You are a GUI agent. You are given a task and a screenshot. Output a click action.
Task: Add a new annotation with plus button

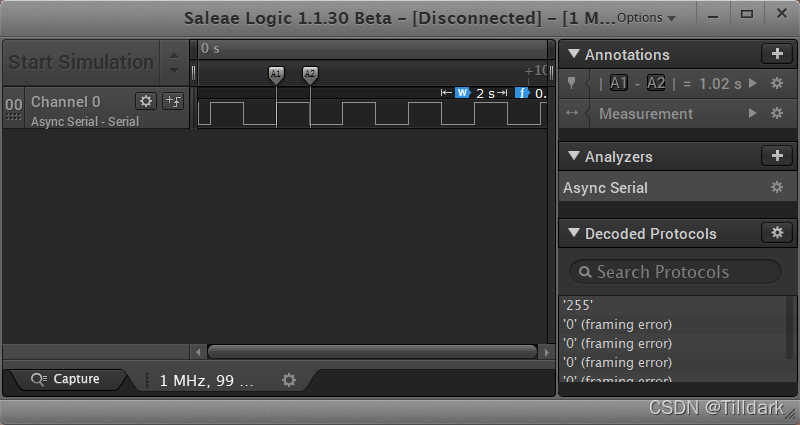[x=777, y=54]
